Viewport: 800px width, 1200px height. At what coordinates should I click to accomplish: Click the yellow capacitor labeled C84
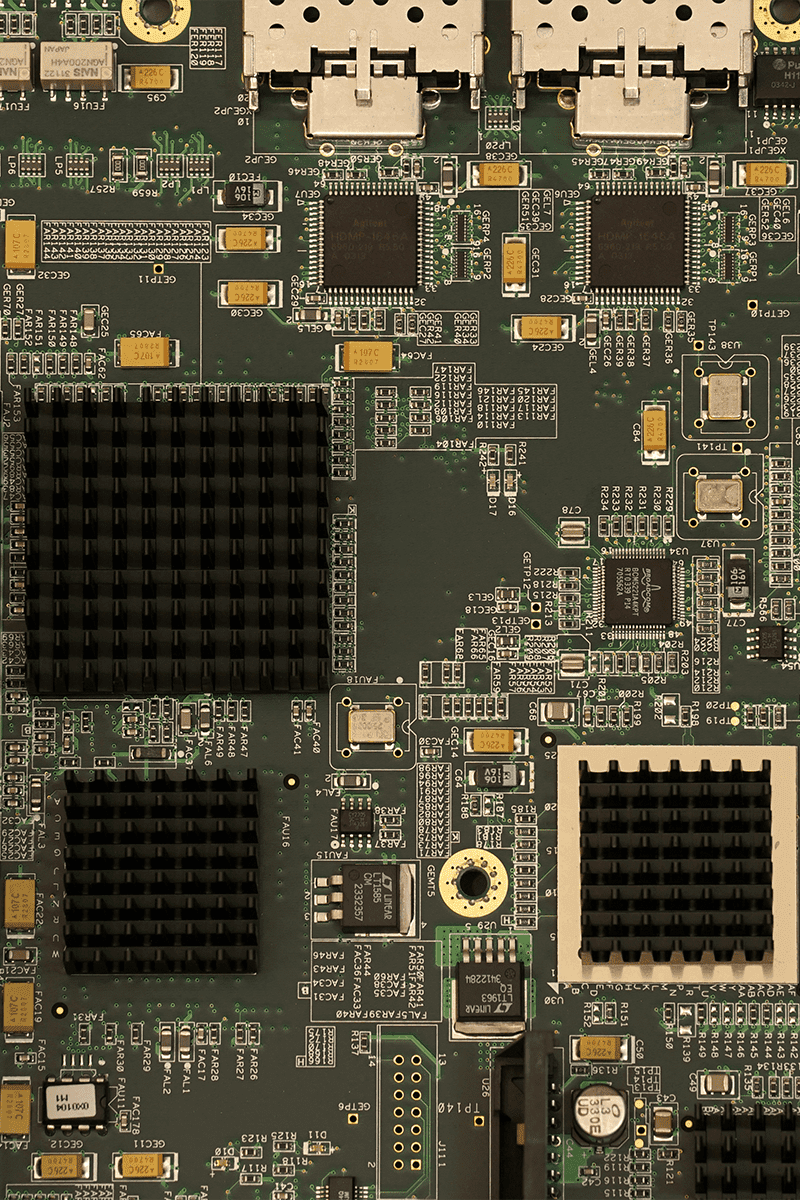pyautogui.click(x=656, y=432)
